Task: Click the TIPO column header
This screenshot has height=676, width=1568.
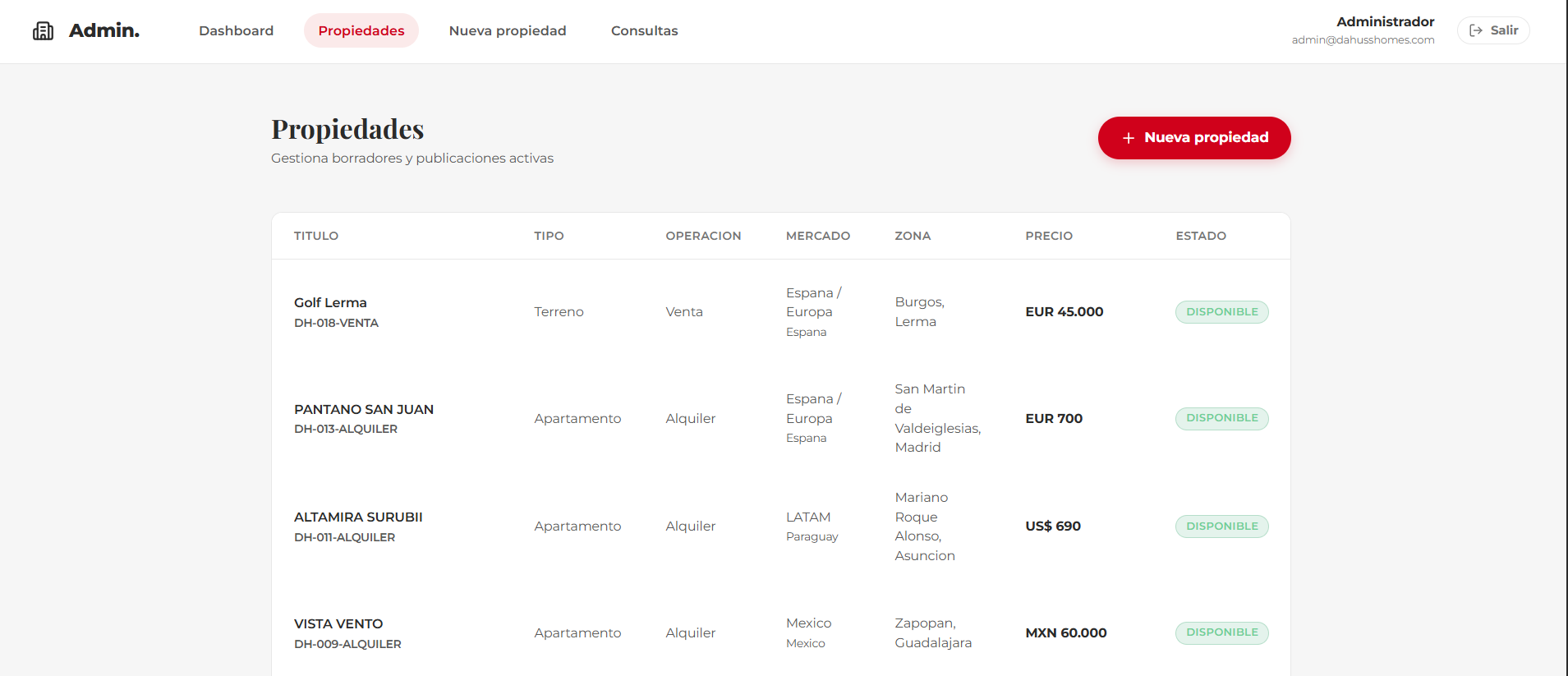Action: point(549,236)
